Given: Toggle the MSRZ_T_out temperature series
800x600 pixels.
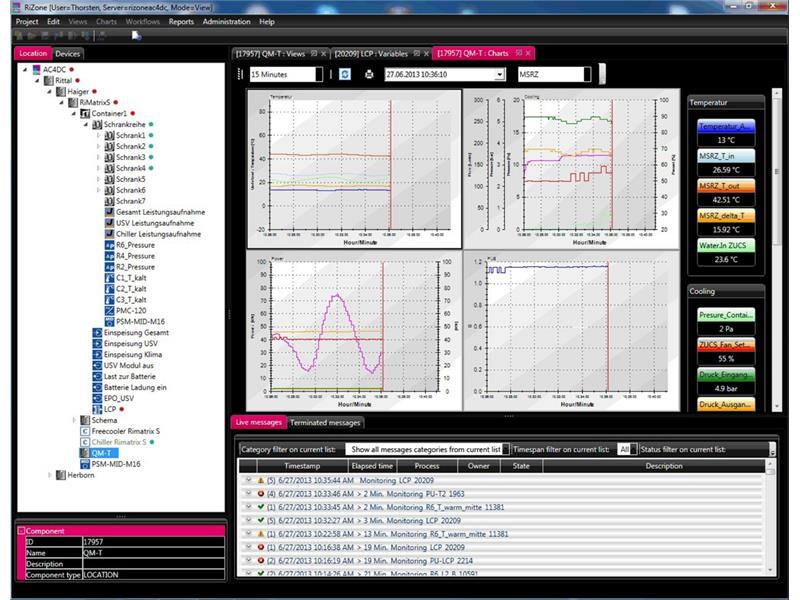Looking at the screenshot, I should point(726,186).
